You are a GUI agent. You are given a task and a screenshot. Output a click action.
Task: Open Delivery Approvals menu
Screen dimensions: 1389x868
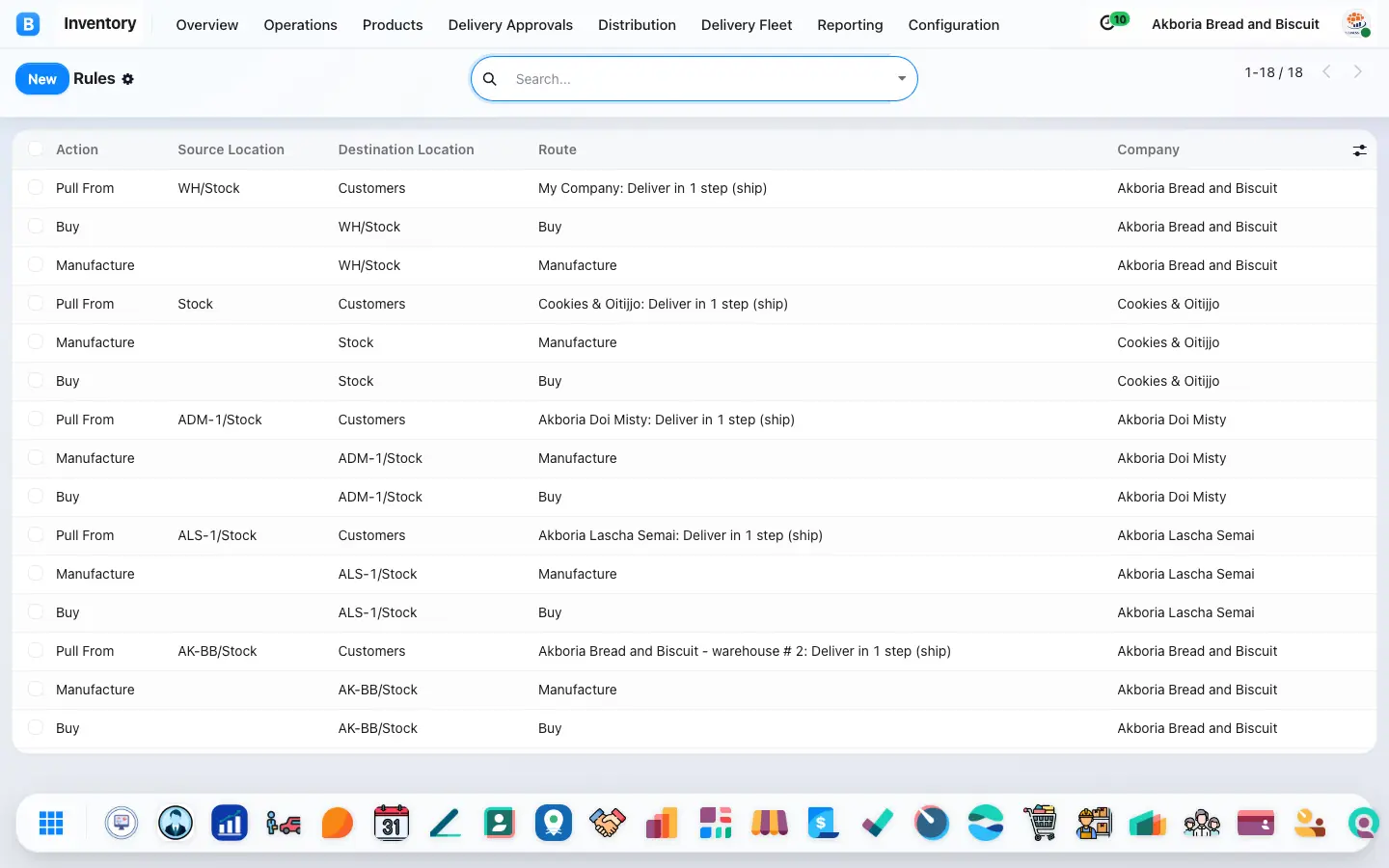(510, 25)
